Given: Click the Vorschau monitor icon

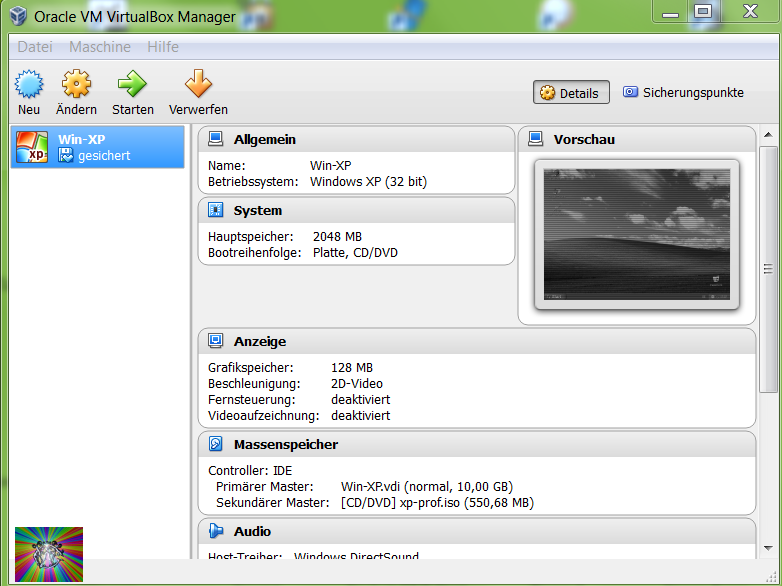Looking at the screenshot, I should [536, 139].
